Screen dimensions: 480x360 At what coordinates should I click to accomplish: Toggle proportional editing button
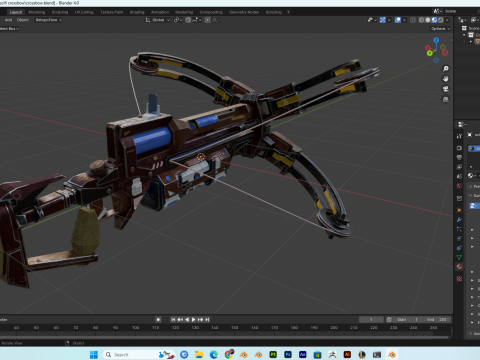click(207, 20)
